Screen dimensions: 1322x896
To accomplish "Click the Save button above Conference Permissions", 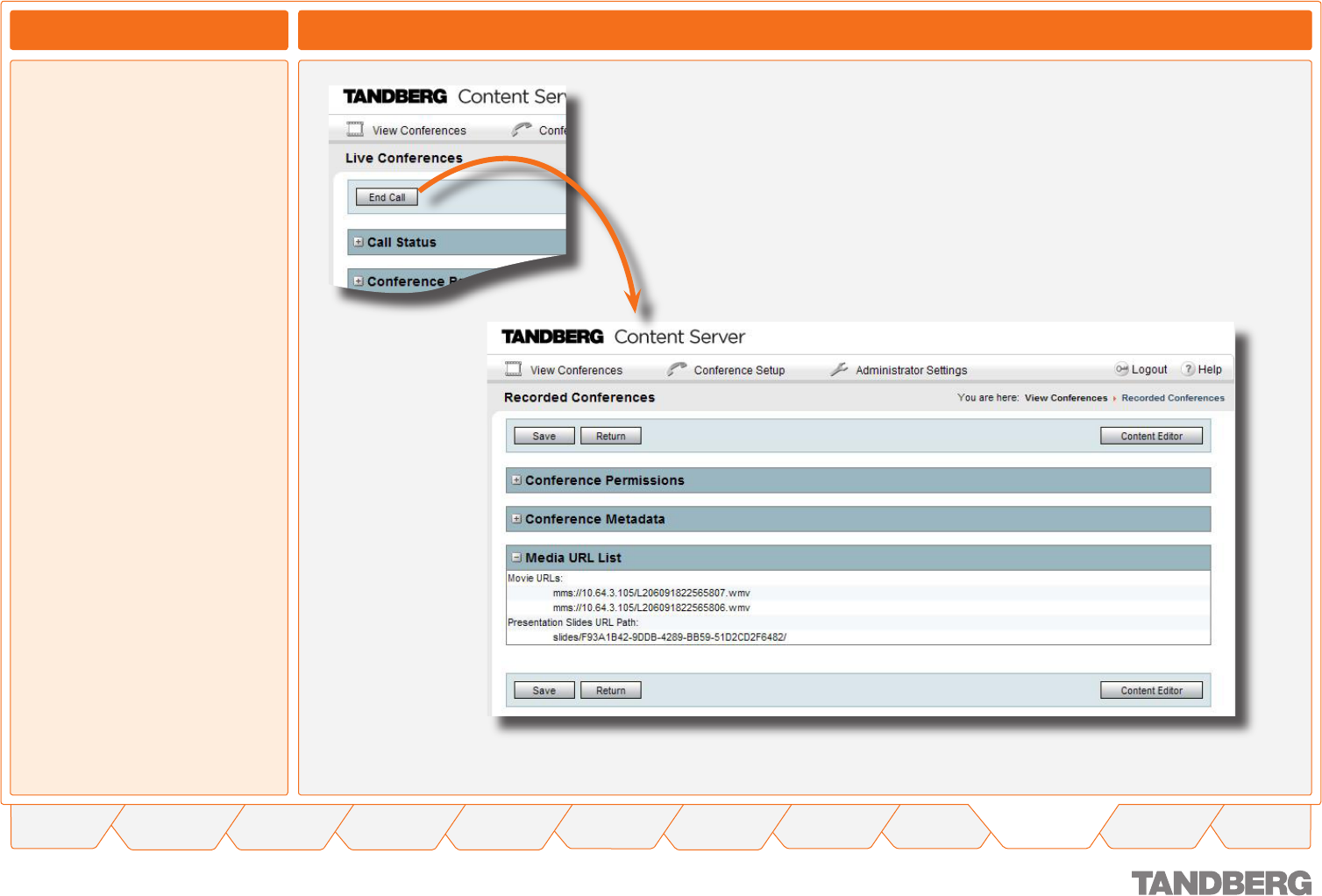I will [x=544, y=436].
